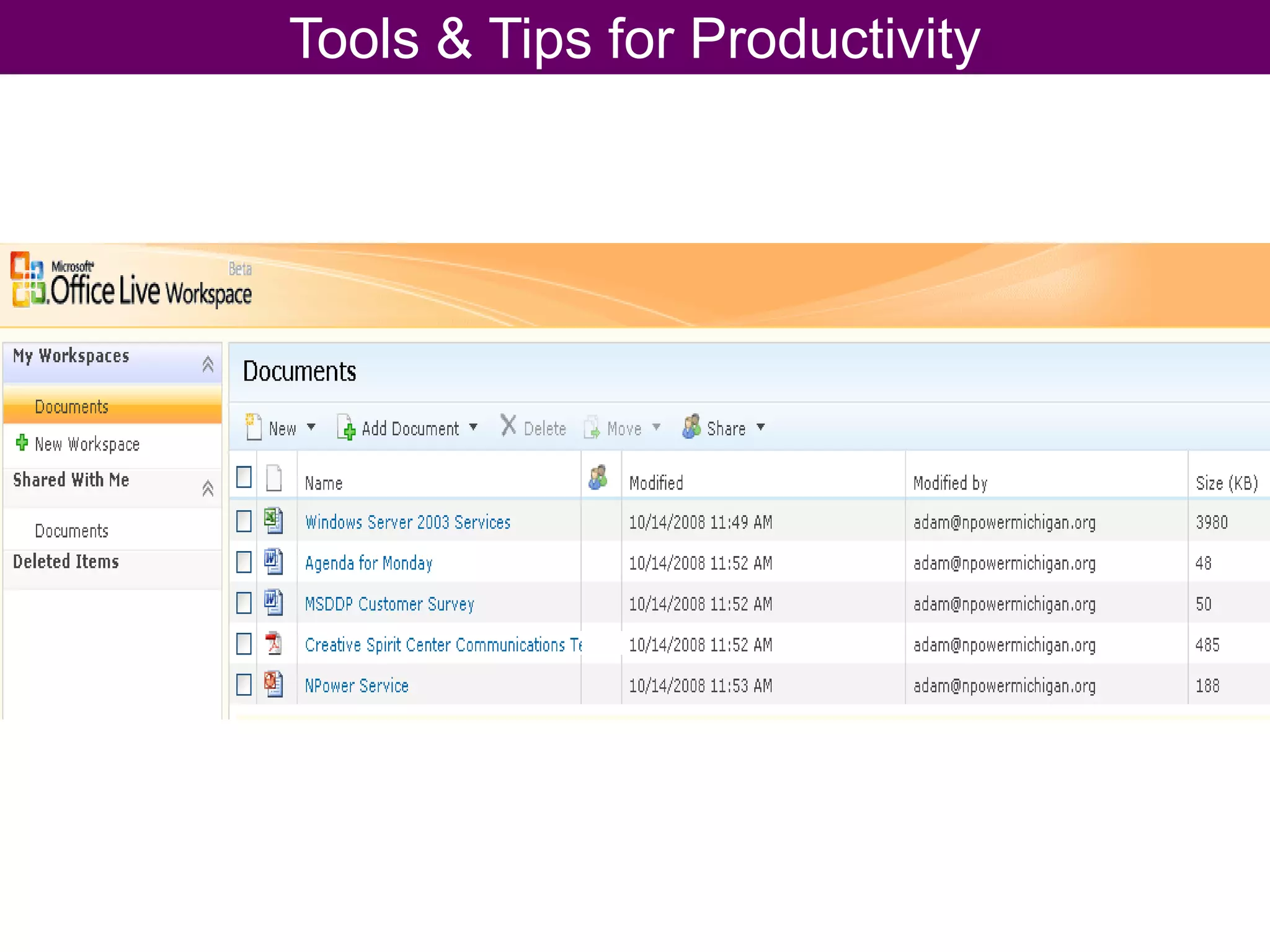The image size is (1270, 952).
Task: Click the PowerPoint icon next to NPower Service
Action: point(273,684)
